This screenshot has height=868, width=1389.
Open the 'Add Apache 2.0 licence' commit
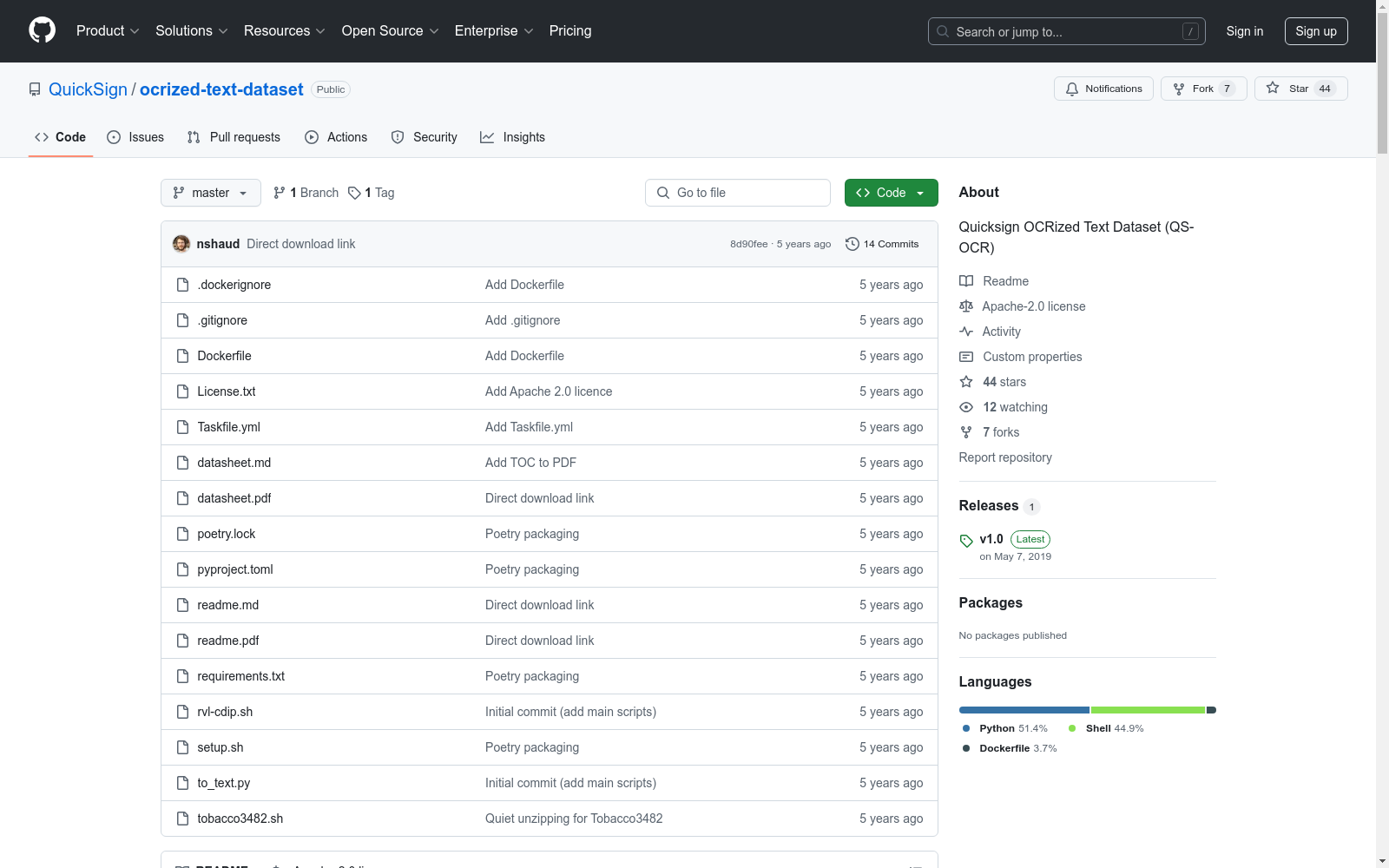(549, 391)
